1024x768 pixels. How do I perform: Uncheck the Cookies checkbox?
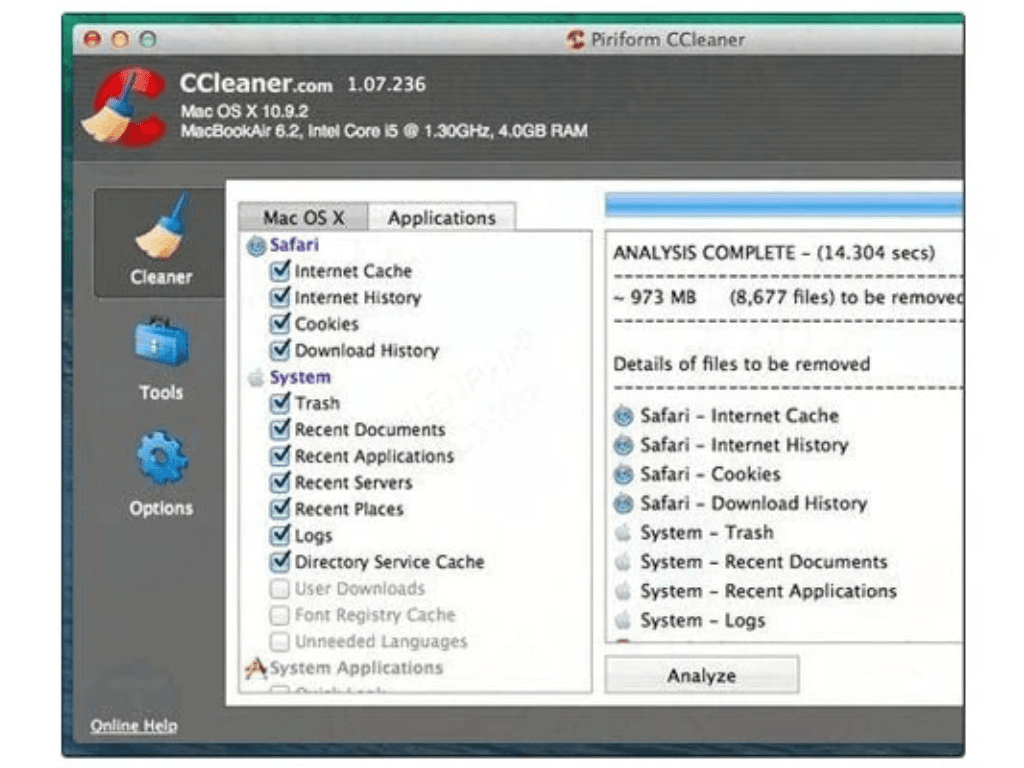280,324
